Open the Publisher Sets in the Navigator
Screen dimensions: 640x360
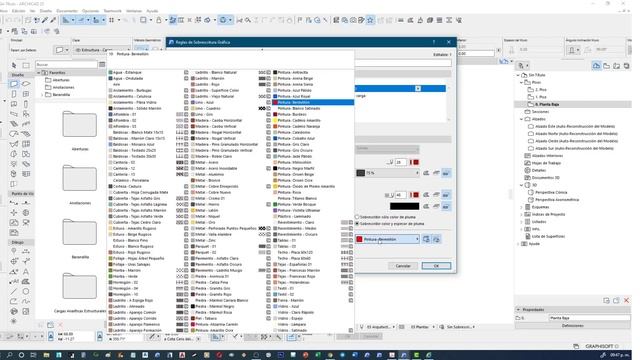pos(627,66)
